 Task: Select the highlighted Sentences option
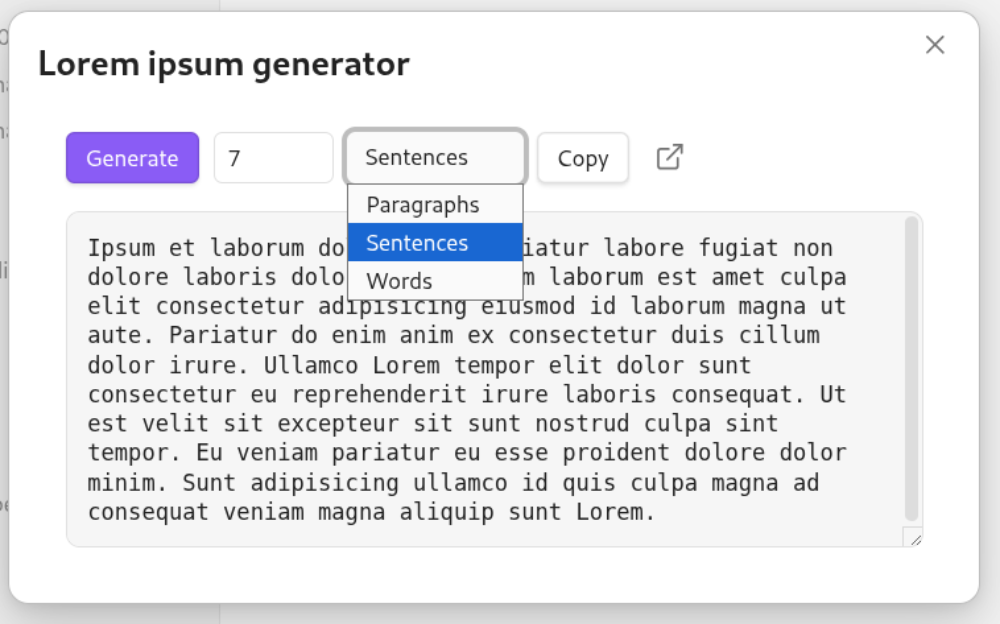click(436, 242)
